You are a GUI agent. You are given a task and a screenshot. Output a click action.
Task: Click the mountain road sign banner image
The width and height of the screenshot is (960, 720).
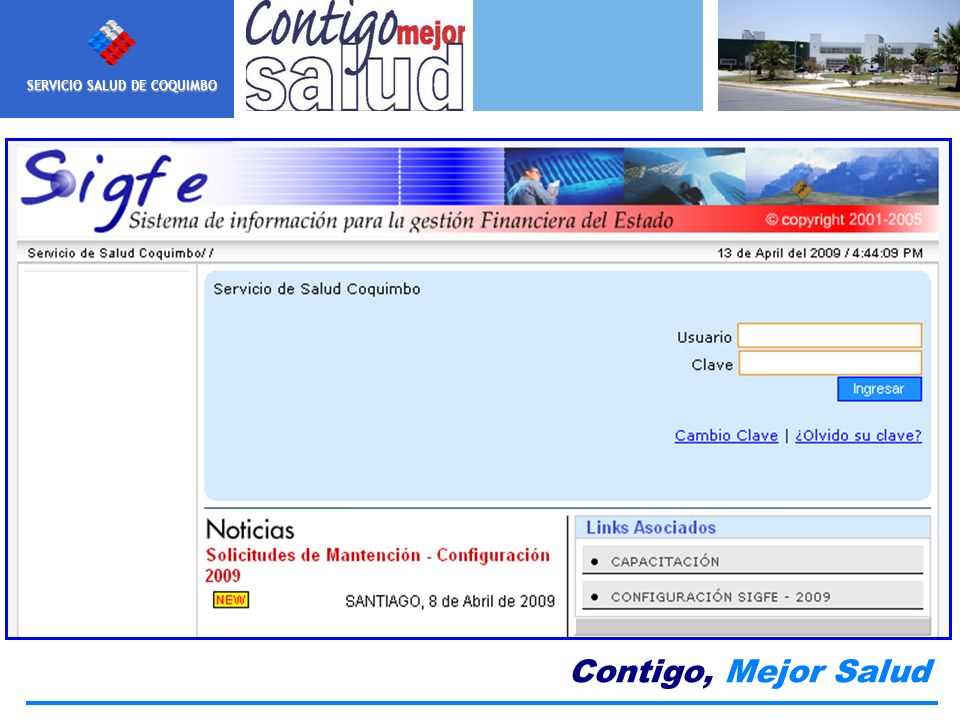tap(842, 176)
